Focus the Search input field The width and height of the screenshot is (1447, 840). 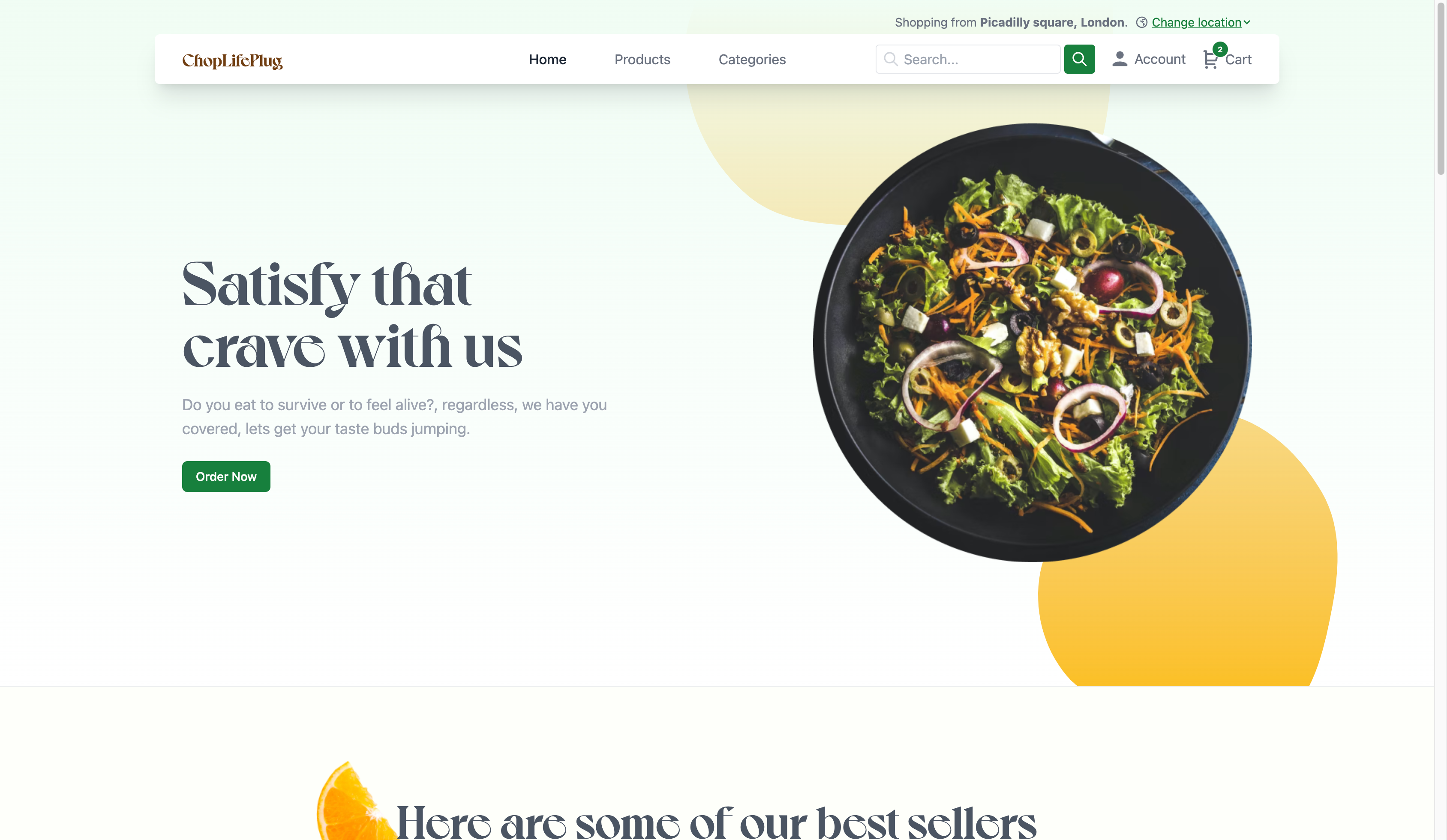(967, 59)
